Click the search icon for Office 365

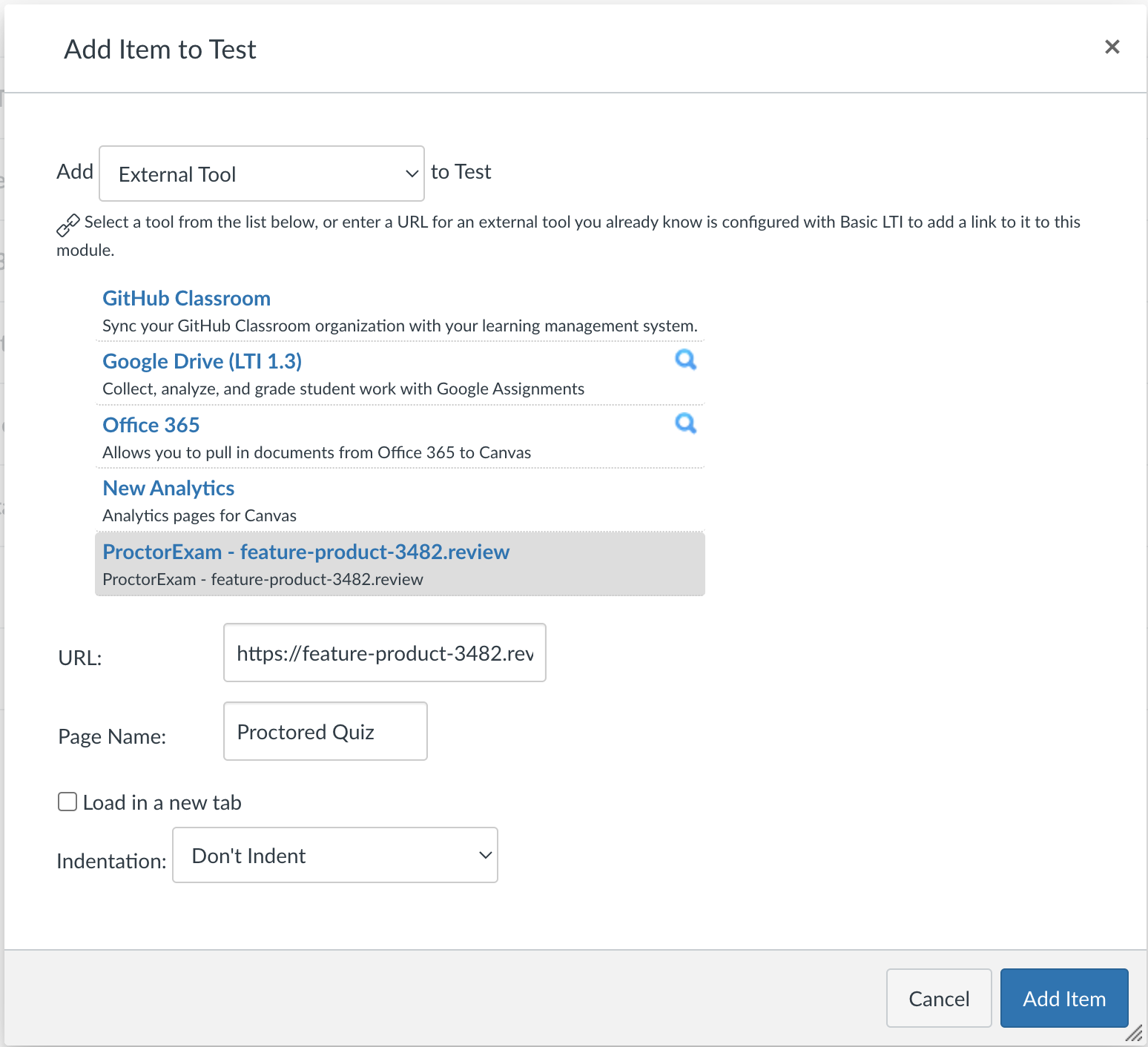(685, 423)
